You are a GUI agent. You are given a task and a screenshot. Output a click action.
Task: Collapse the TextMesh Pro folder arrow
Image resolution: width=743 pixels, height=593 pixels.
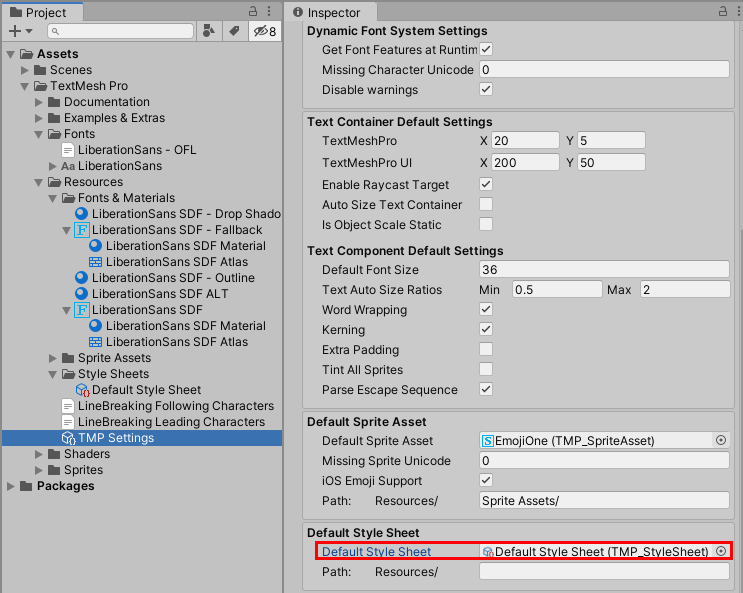pyautogui.click(x=26, y=86)
